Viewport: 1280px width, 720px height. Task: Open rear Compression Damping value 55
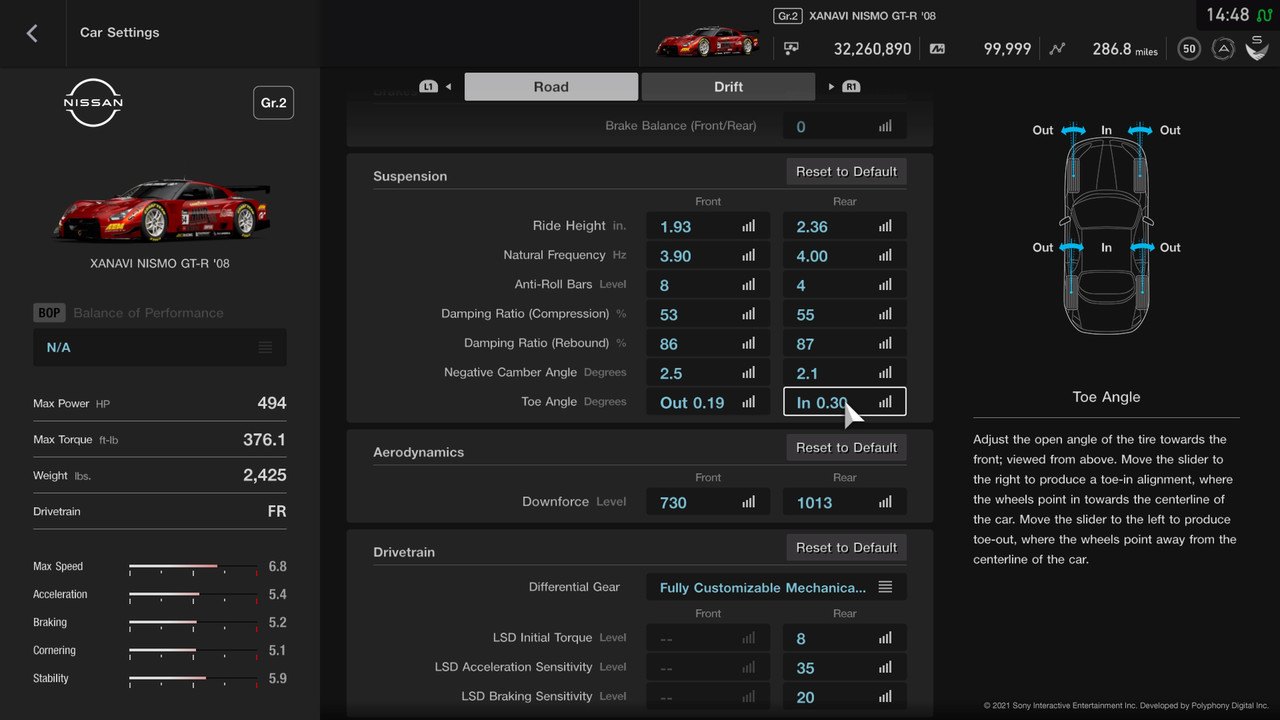point(845,314)
